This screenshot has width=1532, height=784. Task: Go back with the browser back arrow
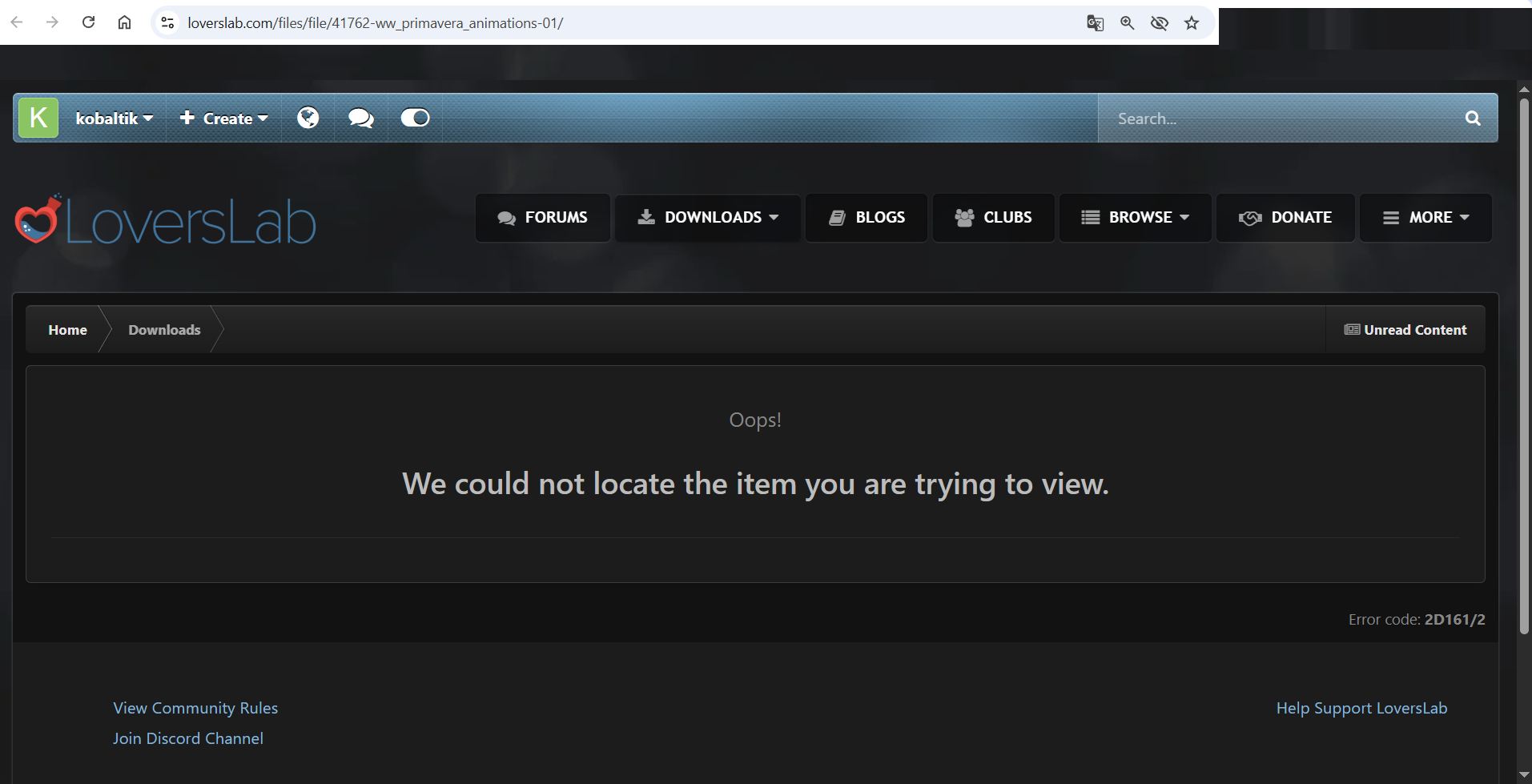tap(17, 22)
